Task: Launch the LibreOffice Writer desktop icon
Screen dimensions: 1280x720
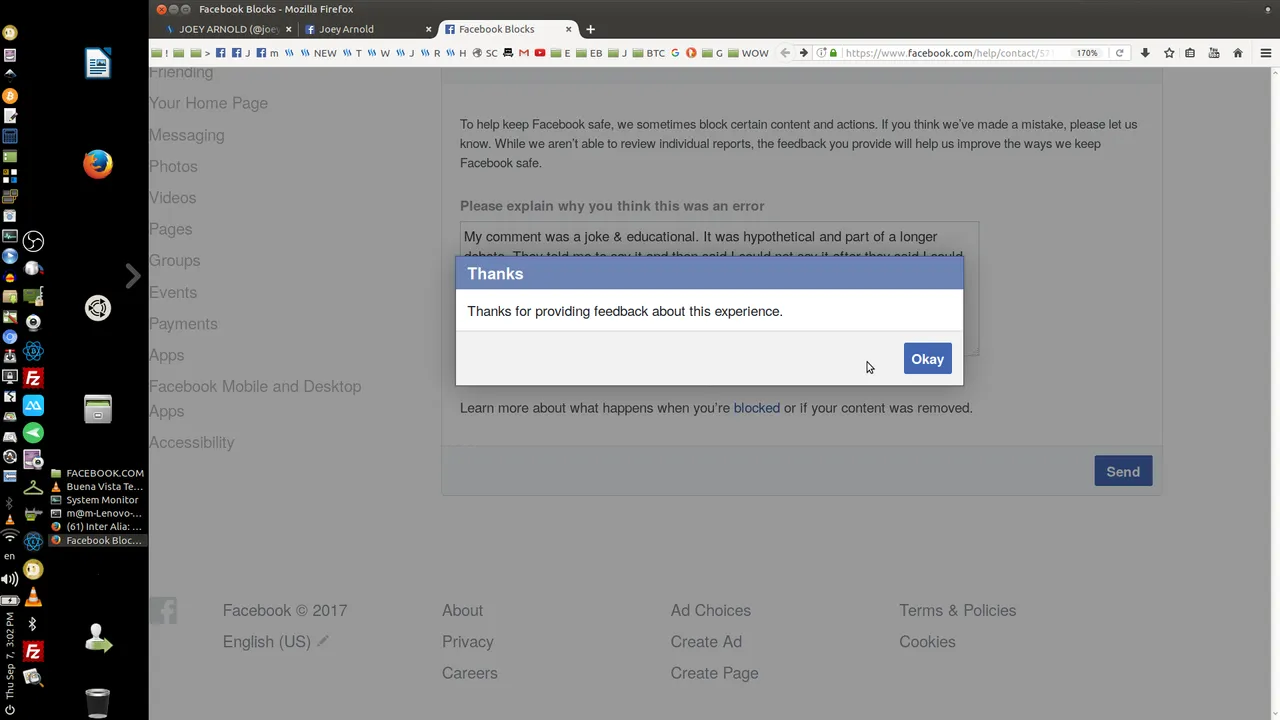Action: [x=98, y=64]
